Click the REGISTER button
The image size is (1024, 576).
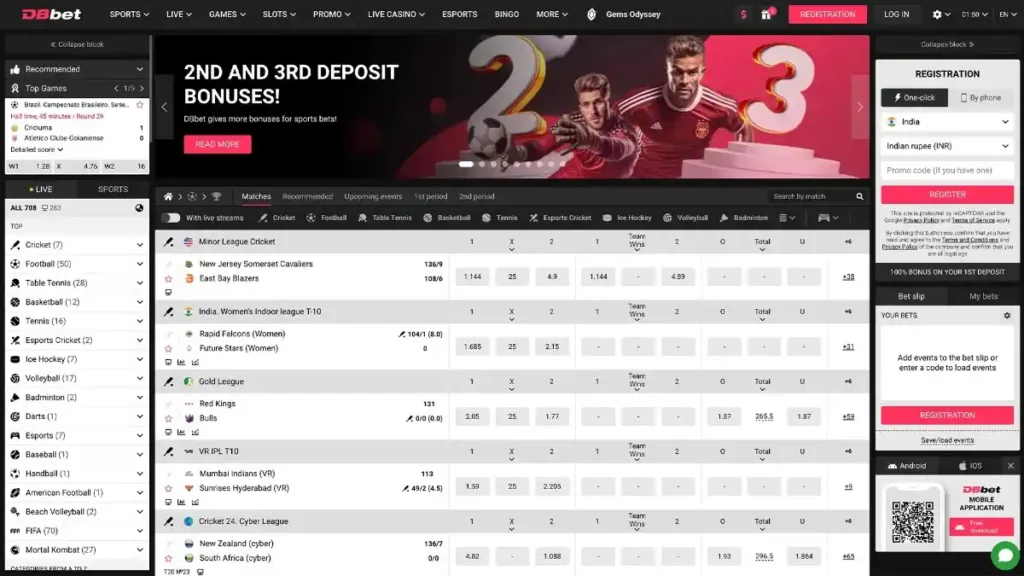pyautogui.click(x=948, y=194)
